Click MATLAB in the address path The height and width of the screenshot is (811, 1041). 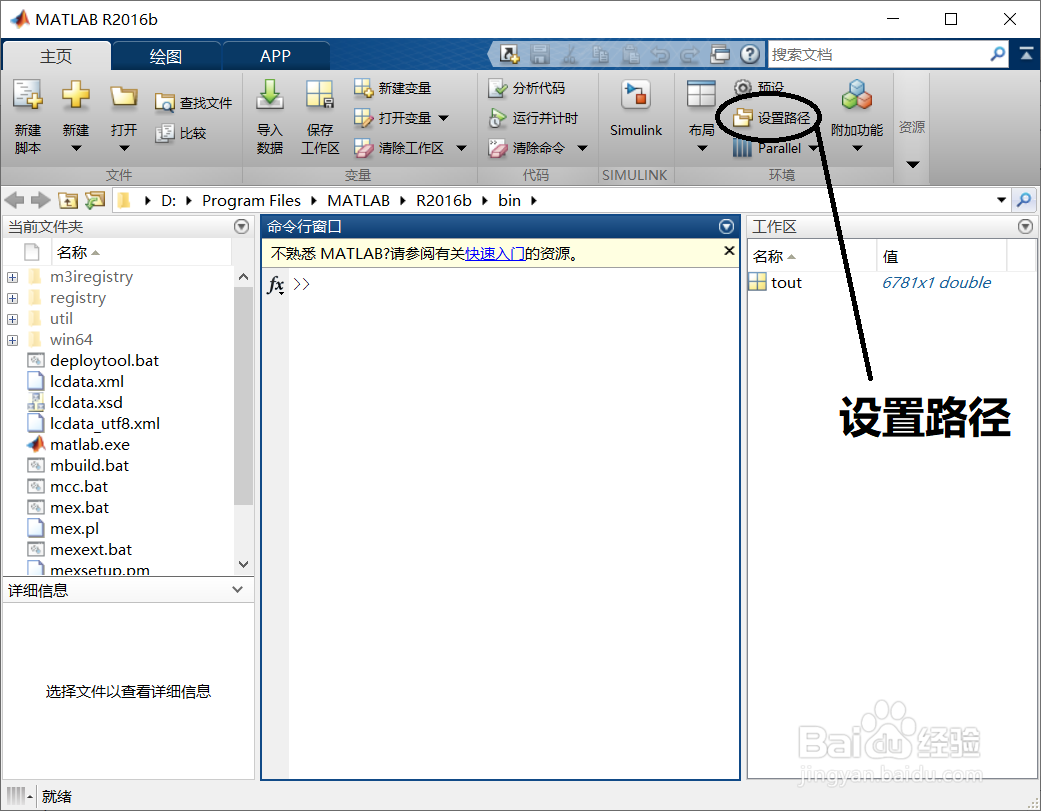coord(359,200)
